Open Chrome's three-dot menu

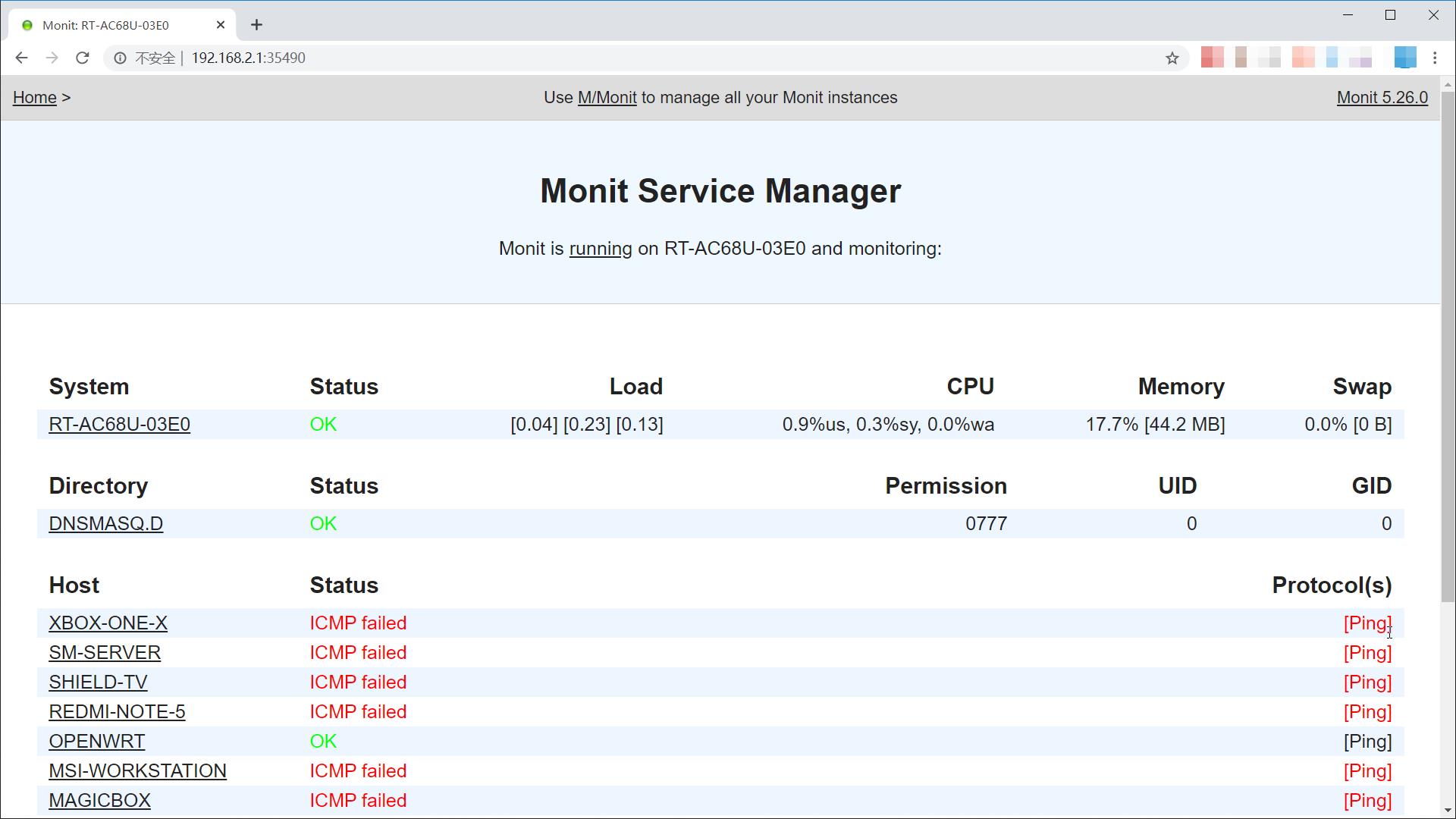1435,58
